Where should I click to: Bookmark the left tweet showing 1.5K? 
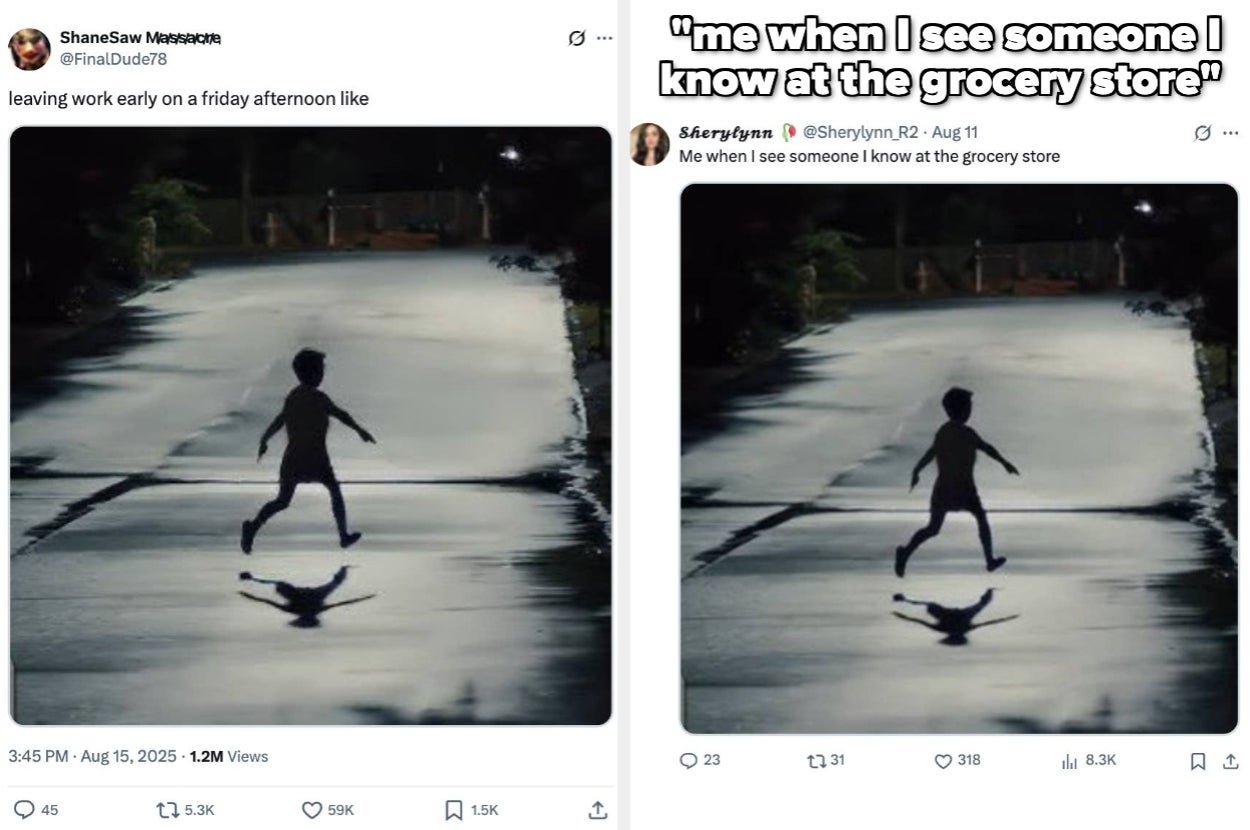[x=453, y=810]
